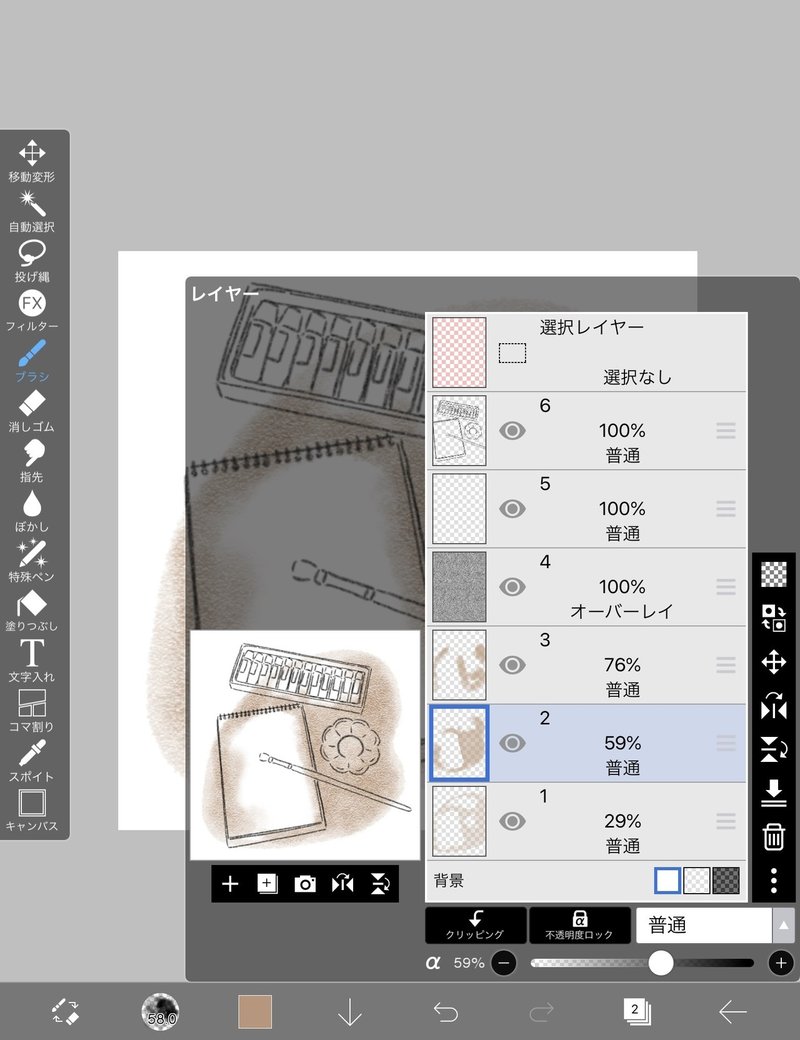800x1040 pixels.
Task: Toggle visibility of layer 4 overlay
Action: (512, 587)
